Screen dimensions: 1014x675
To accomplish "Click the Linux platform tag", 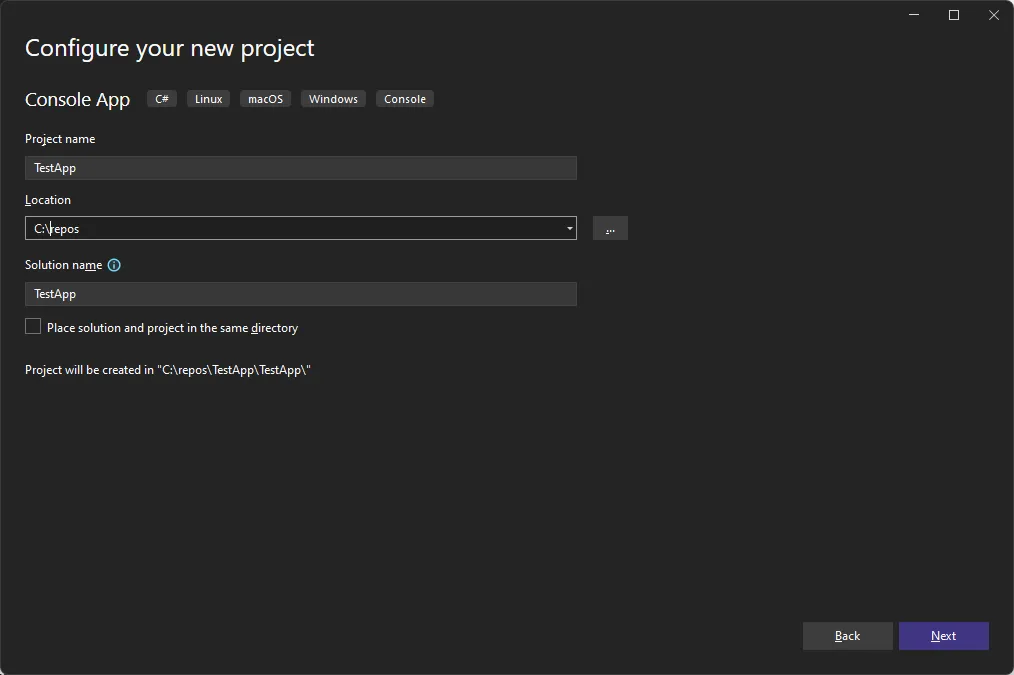I will (207, 98).
